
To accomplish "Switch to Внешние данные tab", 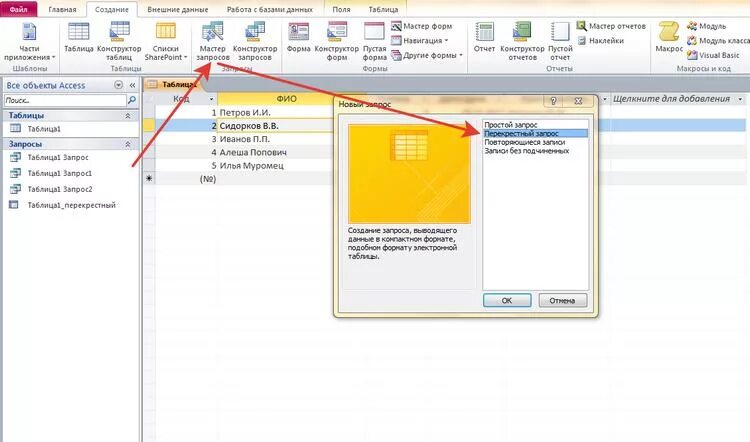I will click(177, 10).
